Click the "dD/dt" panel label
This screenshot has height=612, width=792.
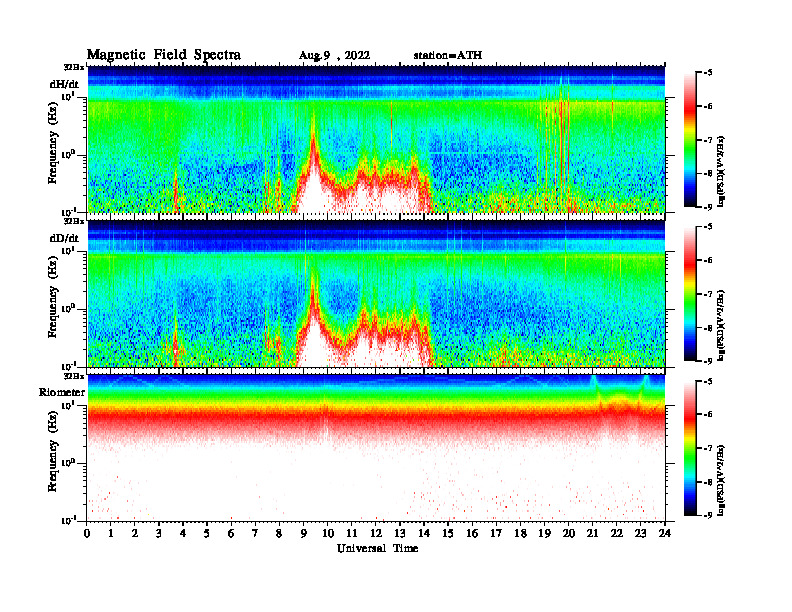point(64,238)
